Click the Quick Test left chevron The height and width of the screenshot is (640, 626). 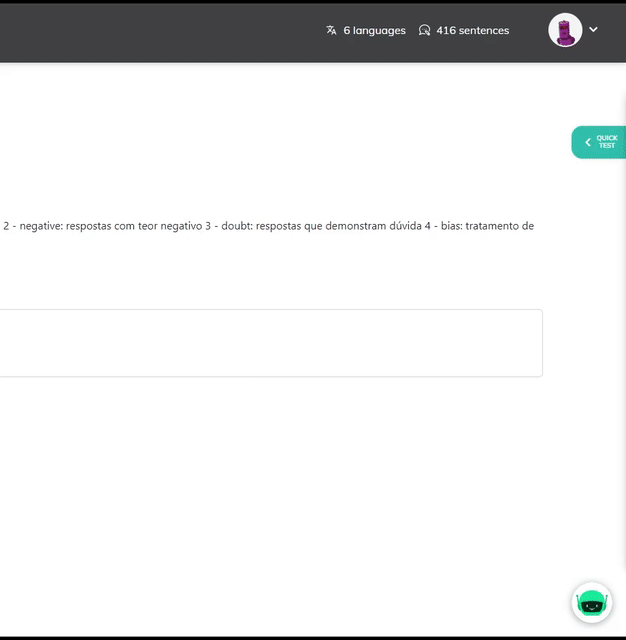tap(588, 142)
